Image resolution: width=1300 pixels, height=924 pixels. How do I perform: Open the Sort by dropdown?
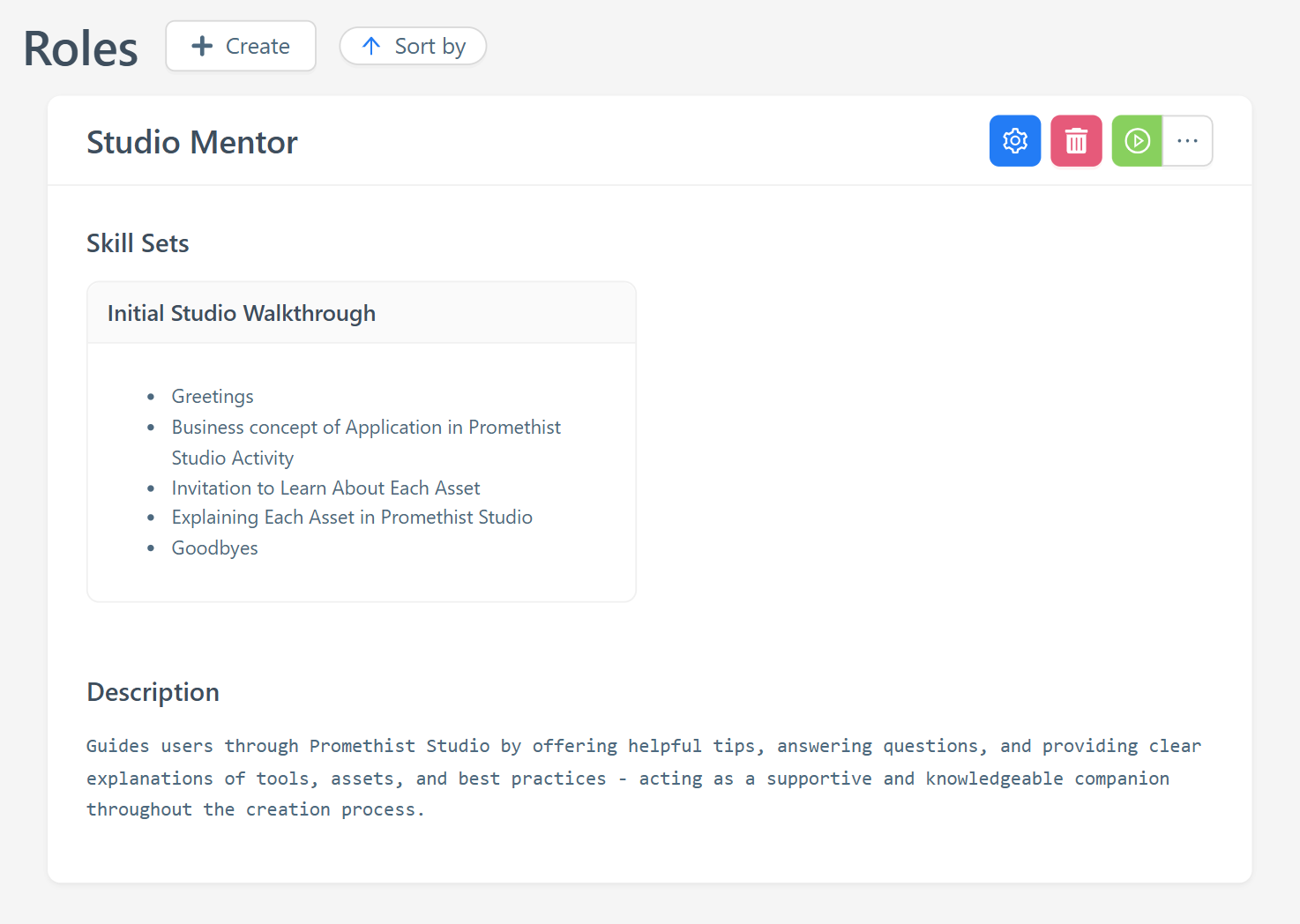point(413,46)
